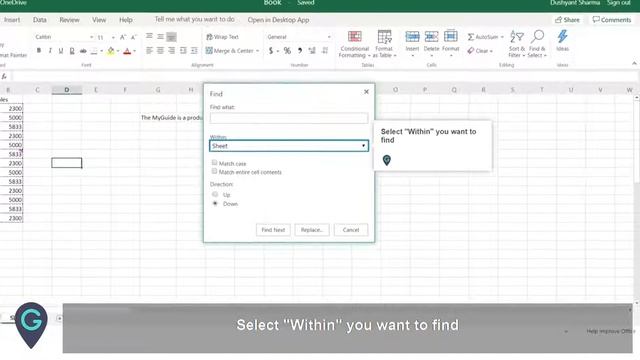Expand the font color dropdown arrow
The height and width of the screenshot is (360, 640).
[134, 51]
